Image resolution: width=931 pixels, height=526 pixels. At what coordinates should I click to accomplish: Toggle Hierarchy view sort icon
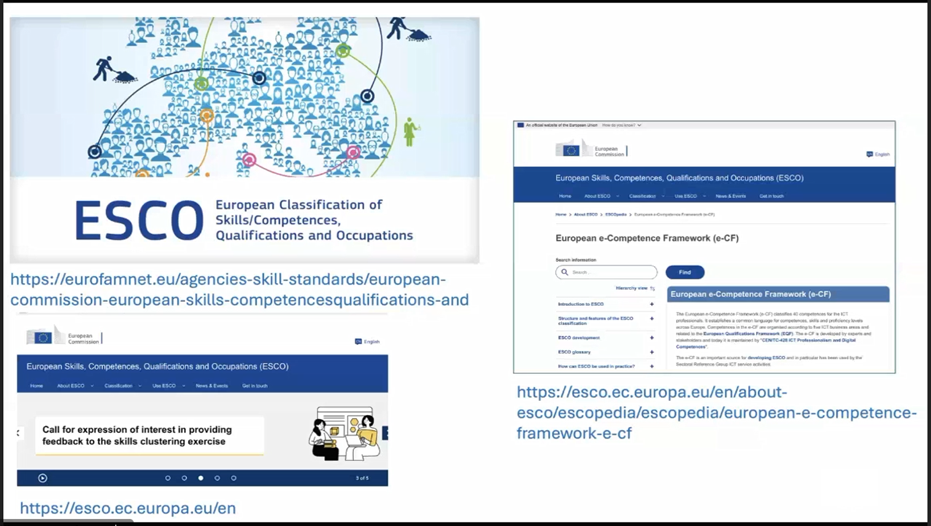652,288
